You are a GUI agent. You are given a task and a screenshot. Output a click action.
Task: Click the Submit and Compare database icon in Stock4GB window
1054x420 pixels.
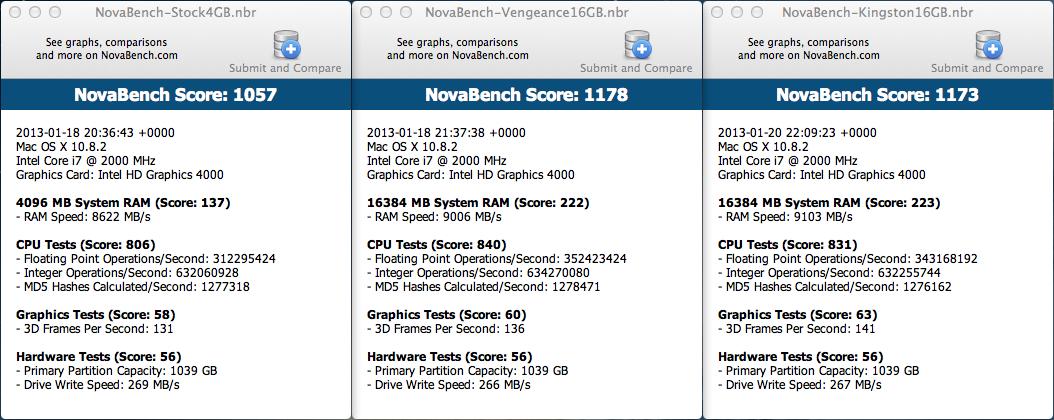286,46
